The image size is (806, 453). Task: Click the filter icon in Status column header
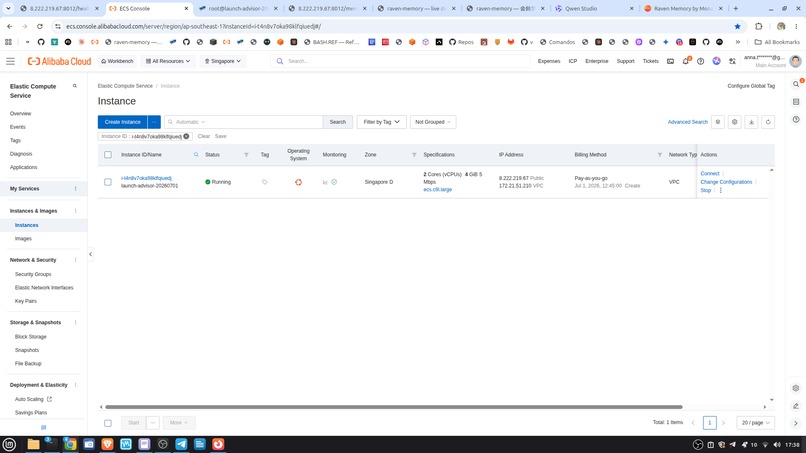click(246, 155)
